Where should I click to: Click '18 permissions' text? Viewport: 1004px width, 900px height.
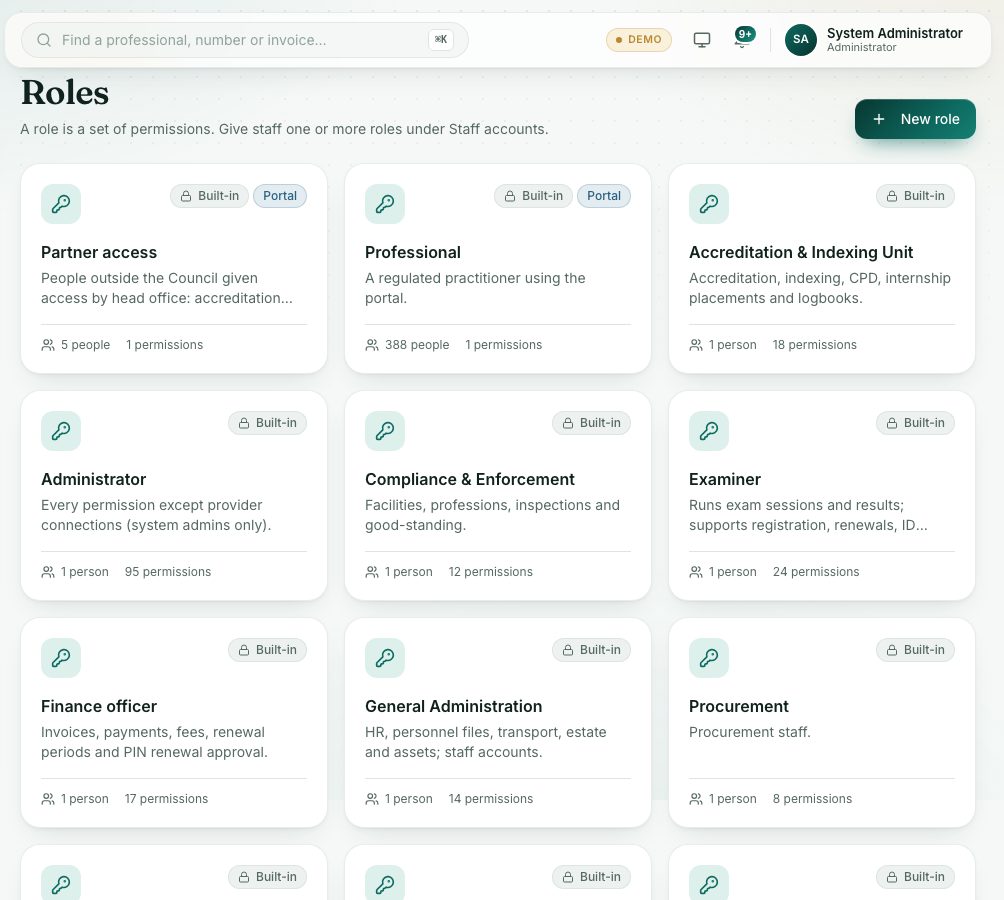(x=814, y=345)
